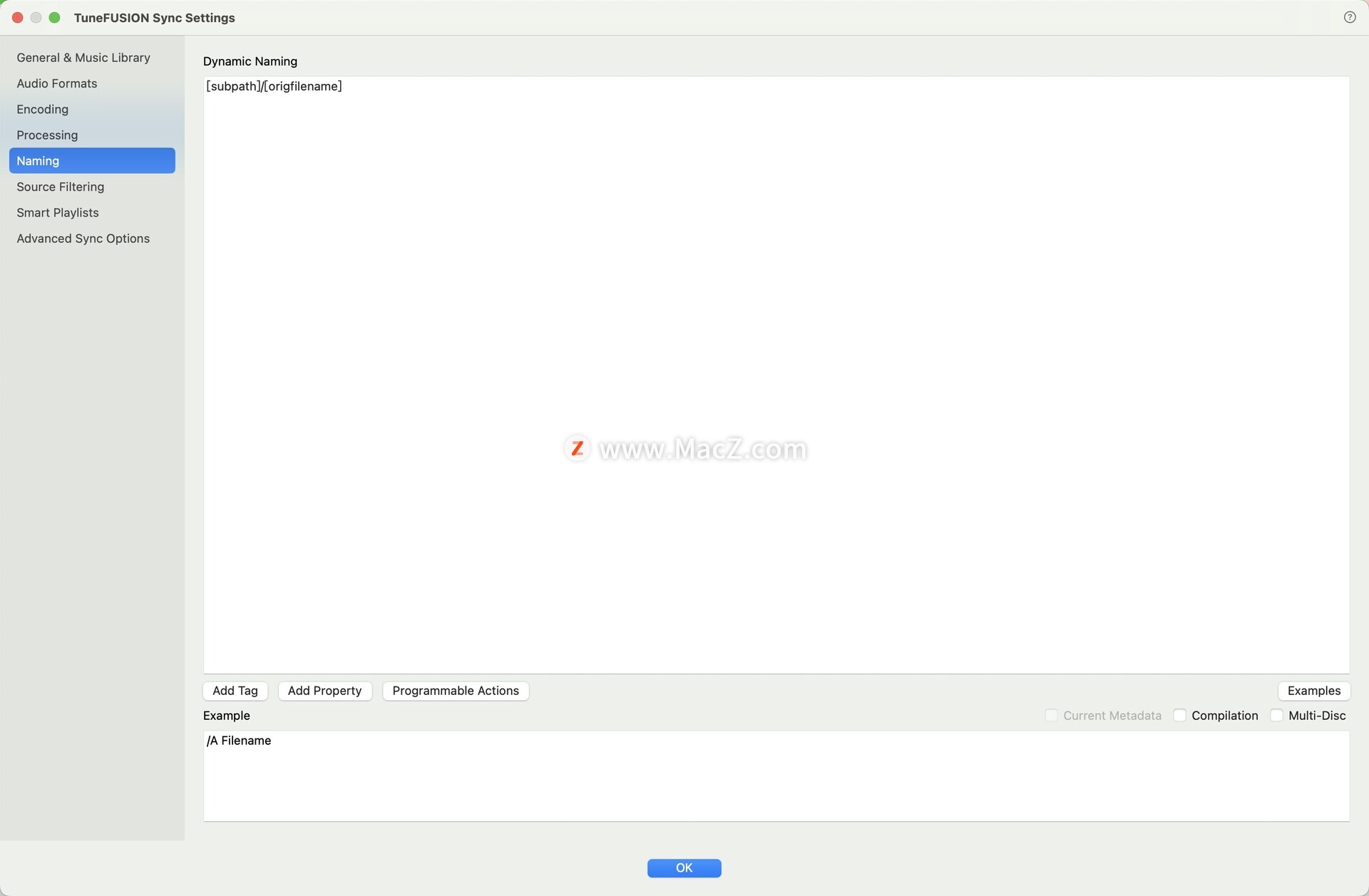The width and height of the screenshot is (1369, 896).
Task: Switch to Audio Formats section
Action: (x=92, y=83)
